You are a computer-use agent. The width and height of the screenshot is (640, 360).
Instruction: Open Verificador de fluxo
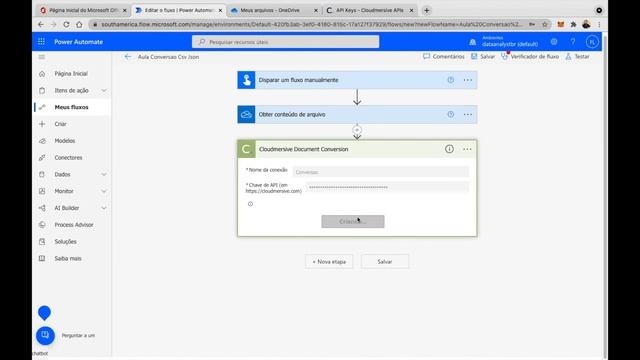pos(530,56)
